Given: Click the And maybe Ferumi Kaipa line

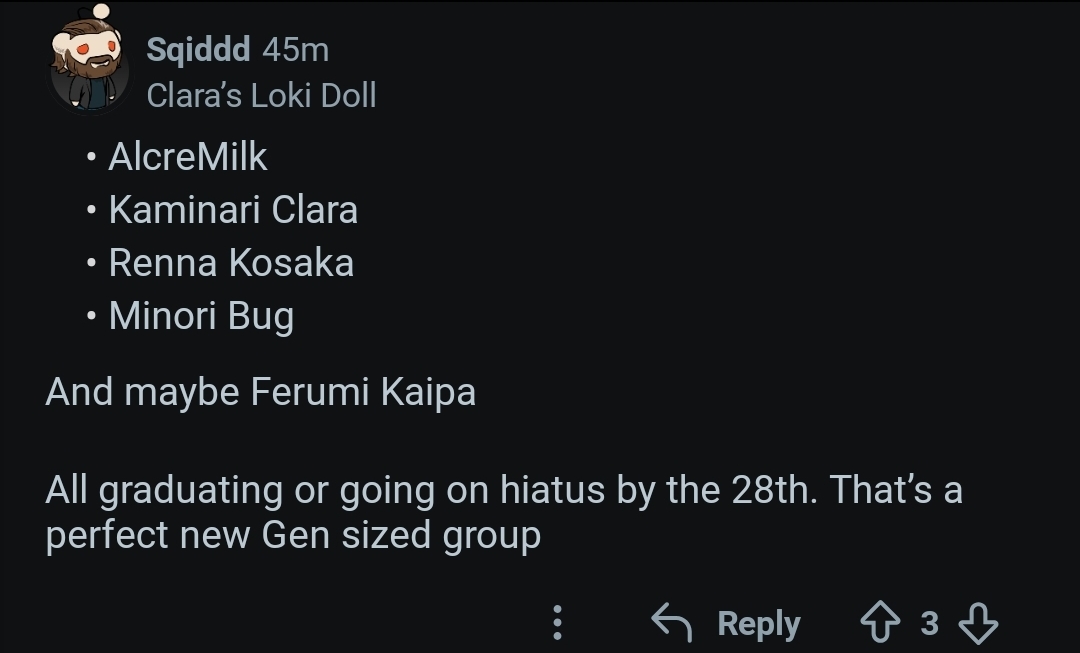Looking at the screenshot, I should pyautogui.click(x=260, y=393).
